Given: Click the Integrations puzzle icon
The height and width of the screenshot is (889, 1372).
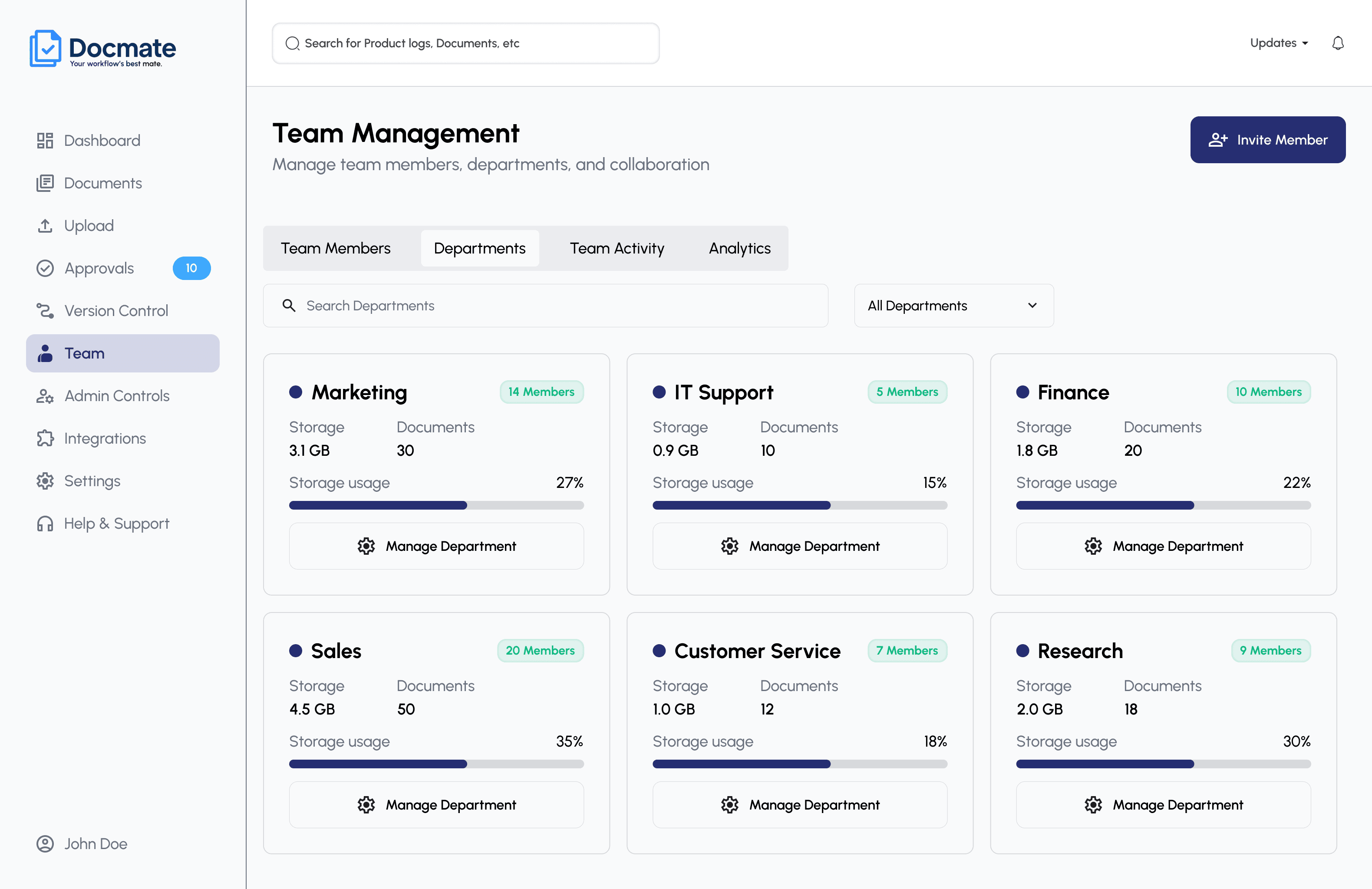Looking at the screenshot, I should coord(45,439).
